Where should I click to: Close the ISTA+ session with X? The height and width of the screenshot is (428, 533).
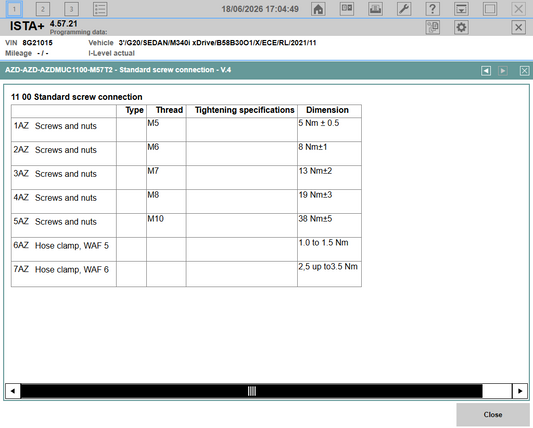point(518,27)
